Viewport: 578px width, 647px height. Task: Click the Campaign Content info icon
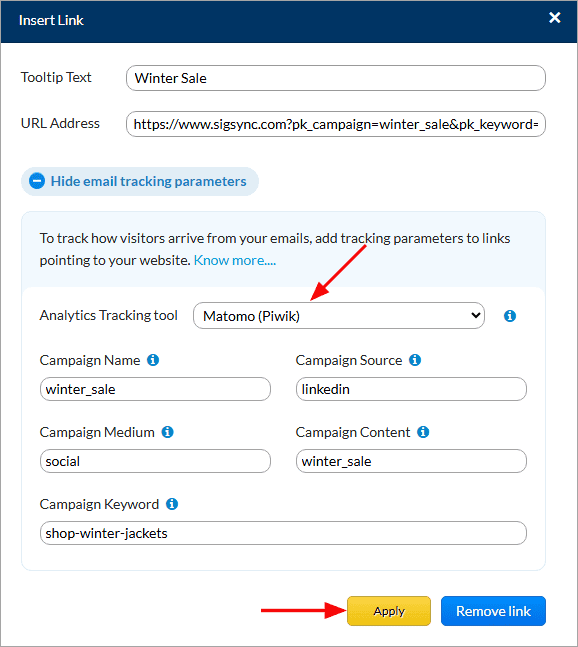(x=423, y=432)
